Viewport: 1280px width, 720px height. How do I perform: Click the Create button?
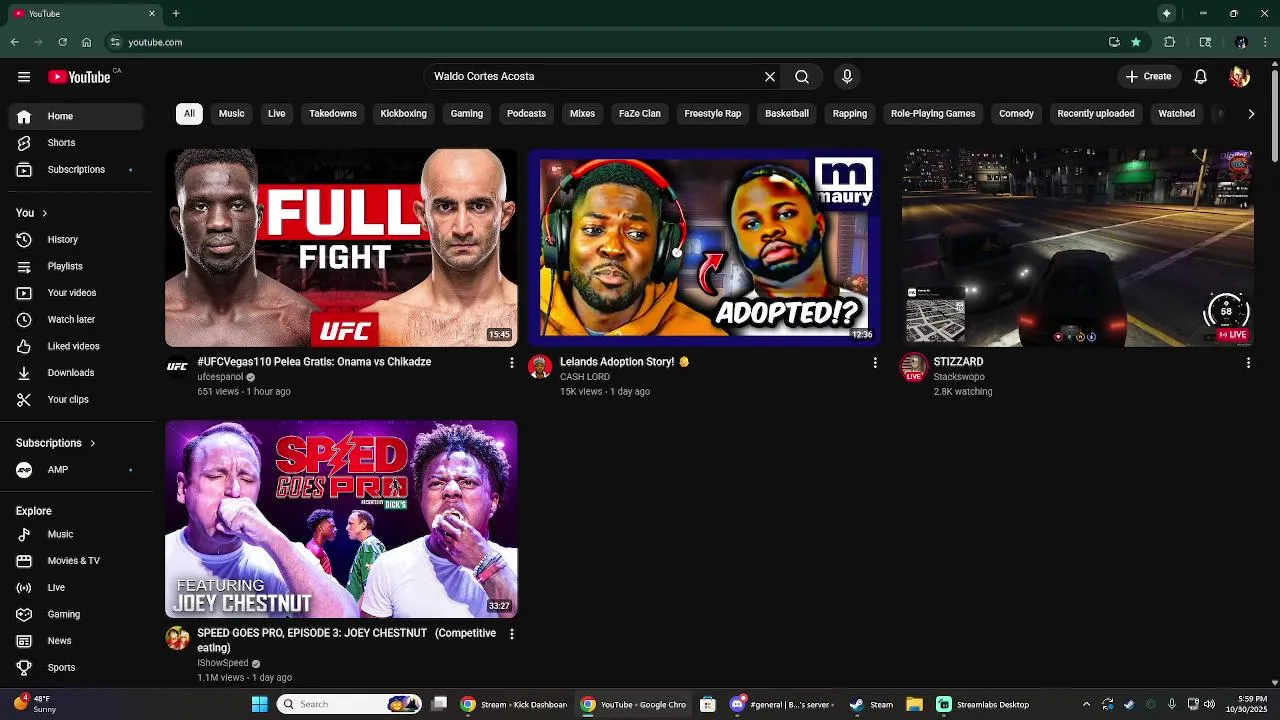[1148, 77]
